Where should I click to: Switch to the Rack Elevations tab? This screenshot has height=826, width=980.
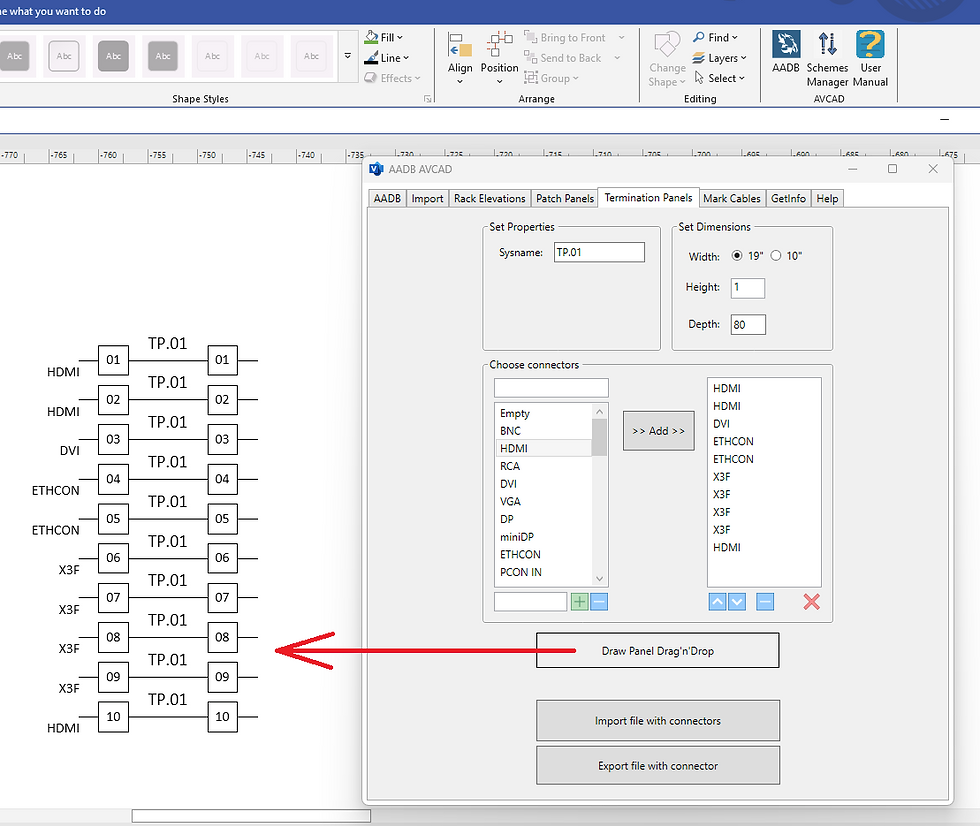click(x=489, y=198)
